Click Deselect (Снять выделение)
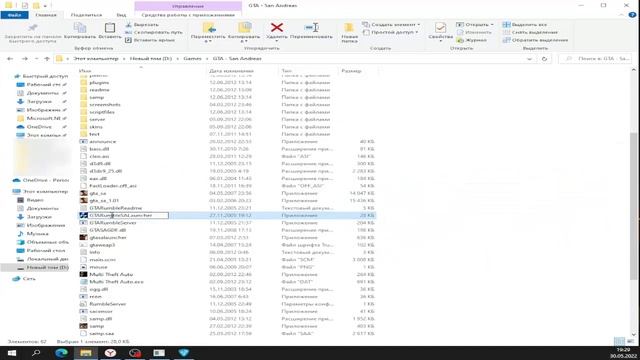This screenshot has height=360, width=640. (x=530, y=32)
